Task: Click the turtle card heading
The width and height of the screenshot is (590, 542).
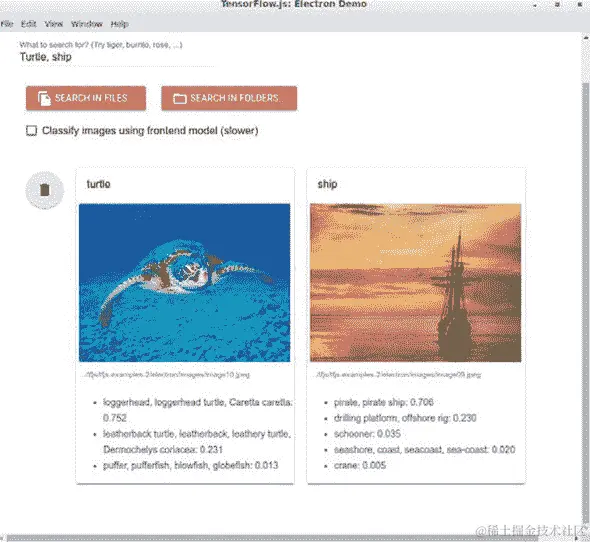Action: pyautogui.click(x=99, y=184)
